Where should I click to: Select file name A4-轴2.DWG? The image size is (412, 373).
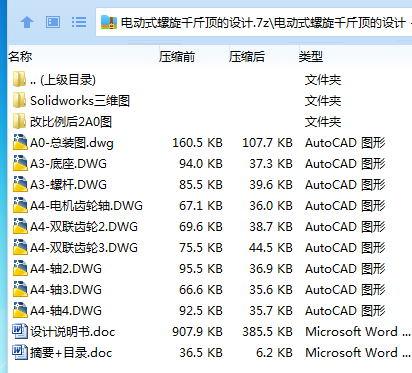click(x=66, y=269)
